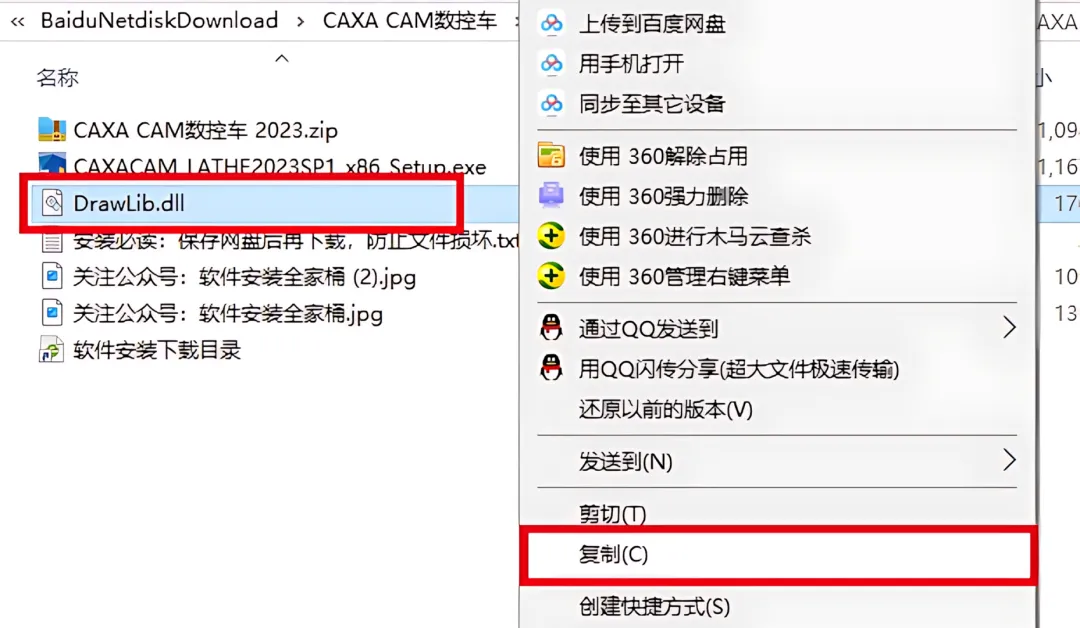Click the arrow after BaiduNetdiskDownload in path
Screen dimensions: 1080x628
pos(300,22)
